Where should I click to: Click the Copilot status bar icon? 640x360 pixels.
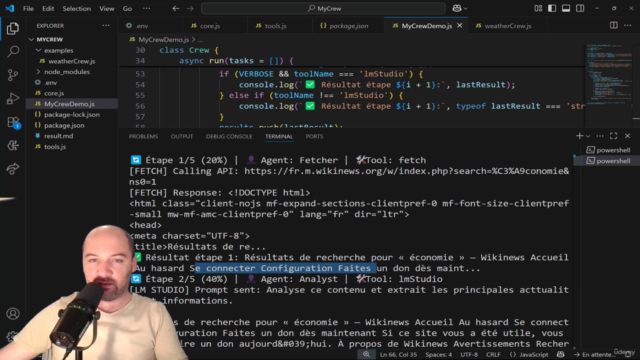click(561, 355)
